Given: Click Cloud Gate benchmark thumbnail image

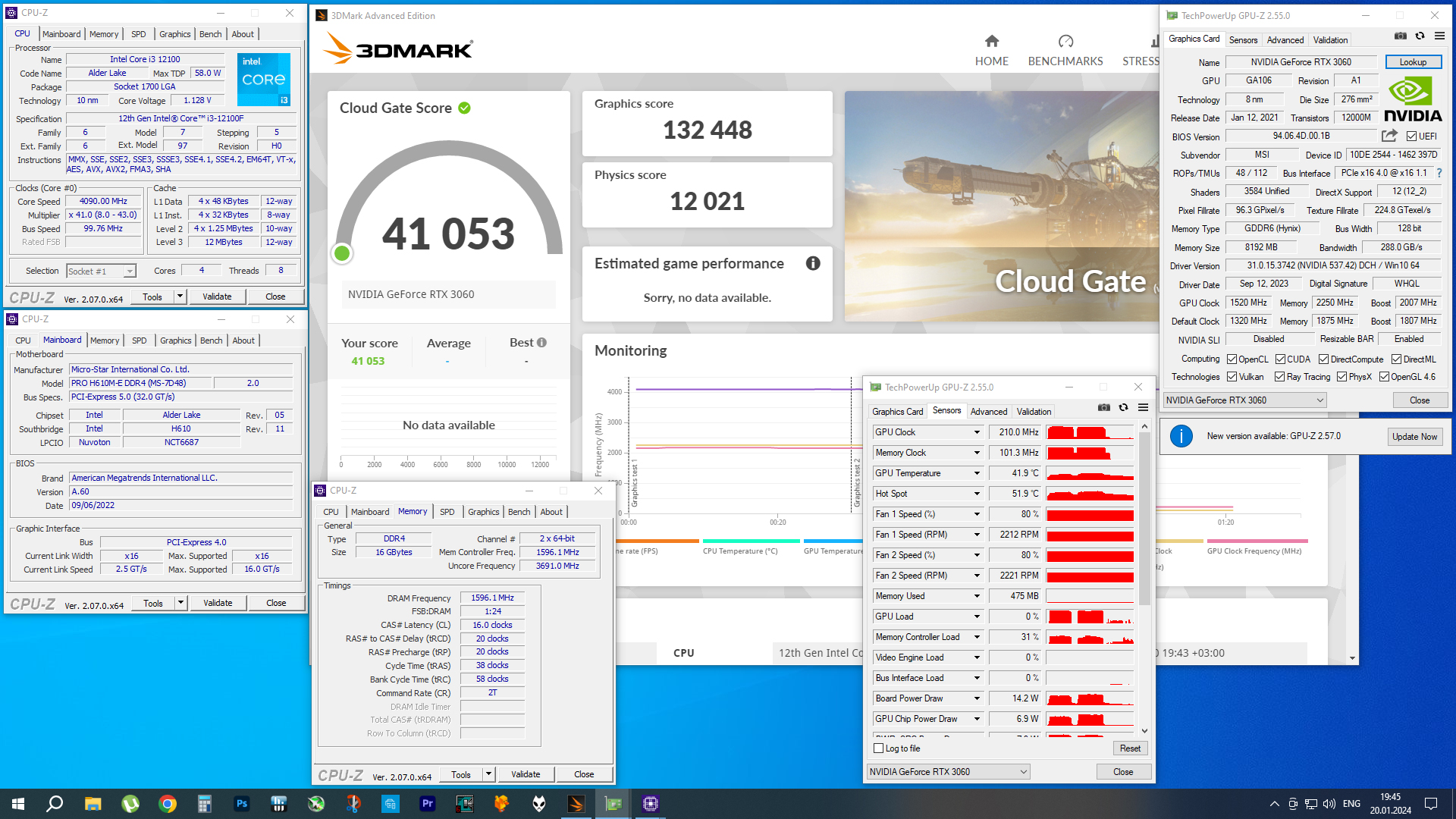Looking at the screenshot, I should pyautogui.click(x=1002, y=206).
